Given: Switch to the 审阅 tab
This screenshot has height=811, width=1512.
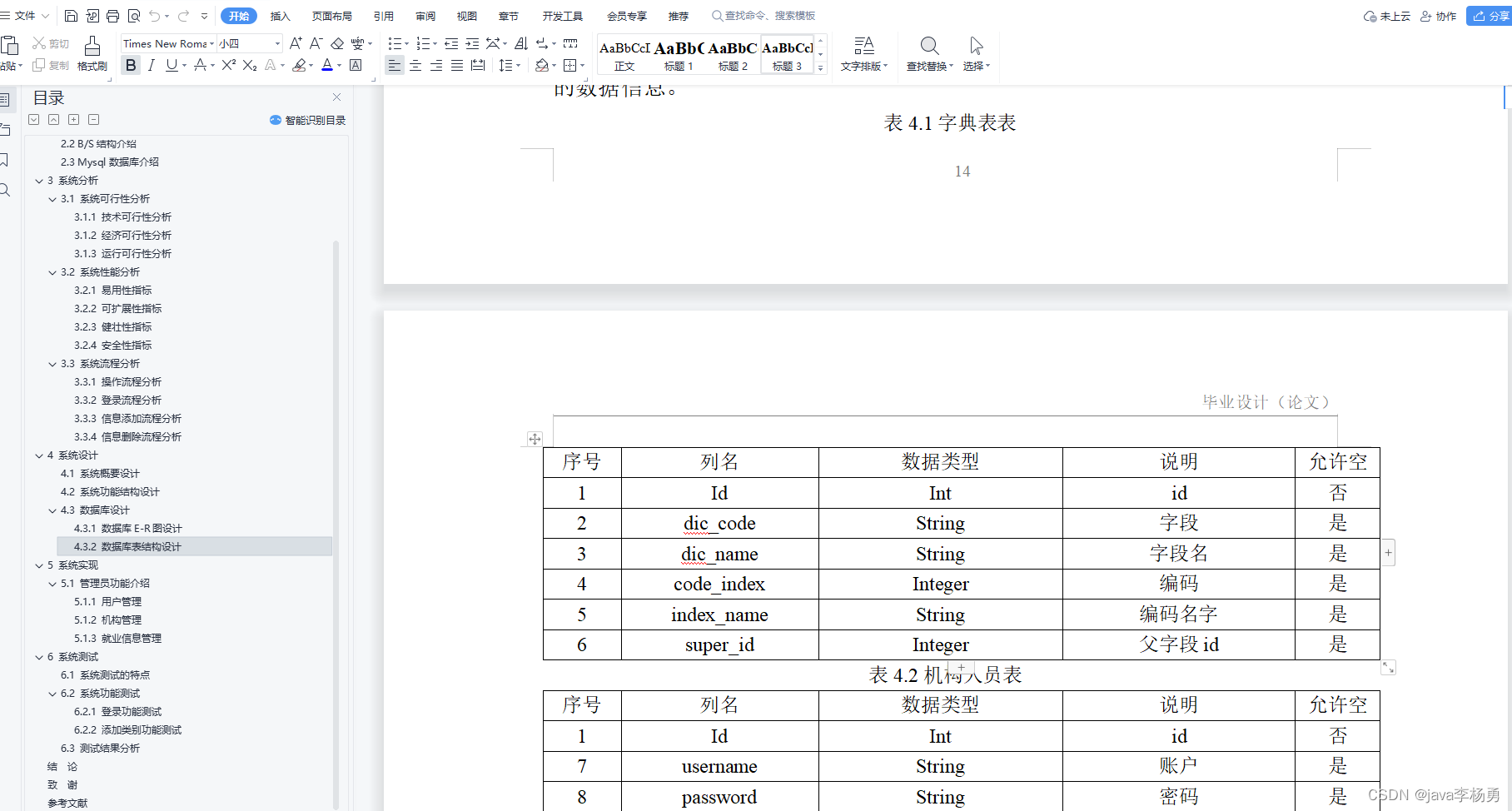Looking at the screenshot, I should click(425, 16).
